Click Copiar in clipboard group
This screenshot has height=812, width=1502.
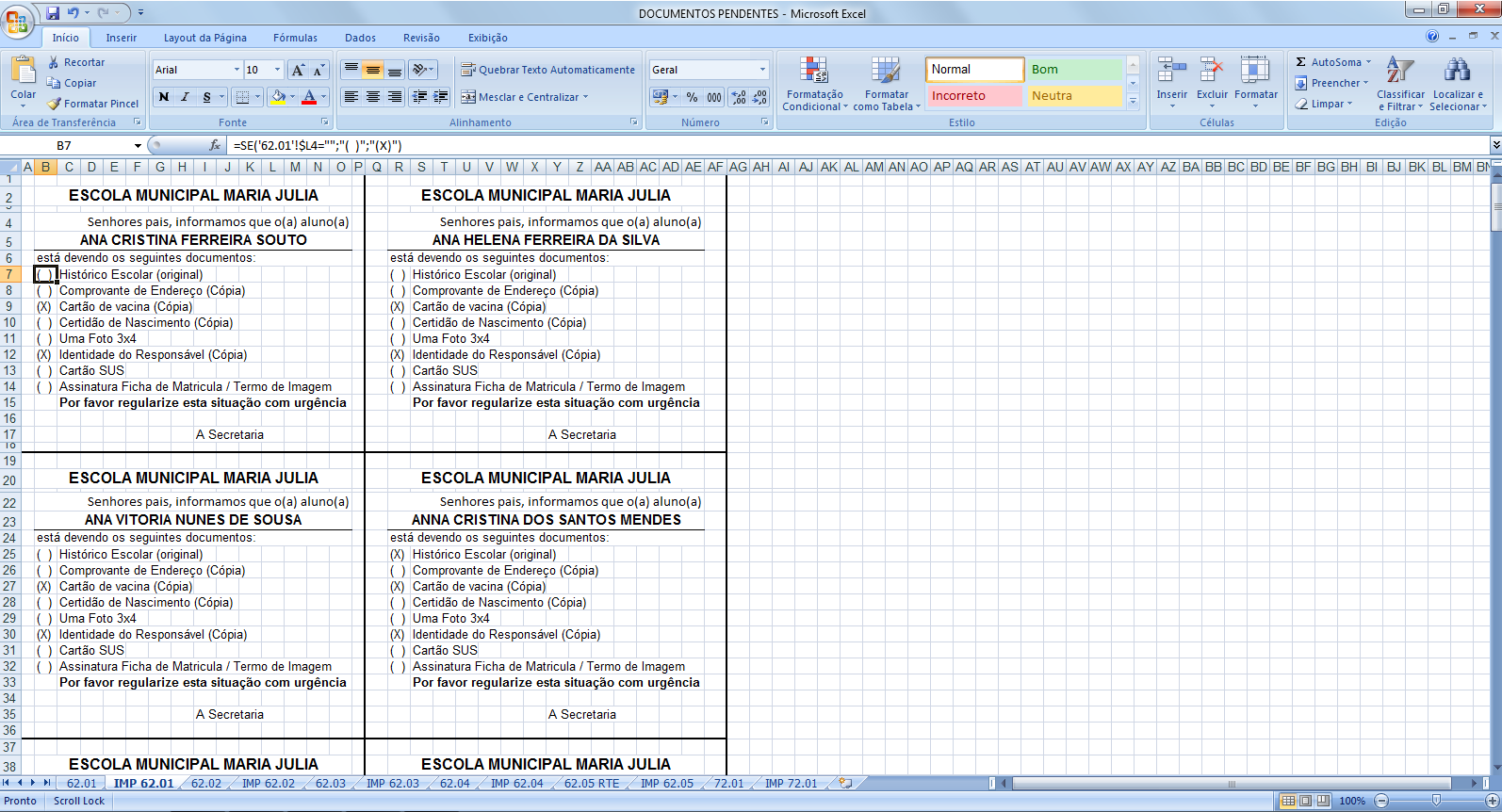coord(72,83)
